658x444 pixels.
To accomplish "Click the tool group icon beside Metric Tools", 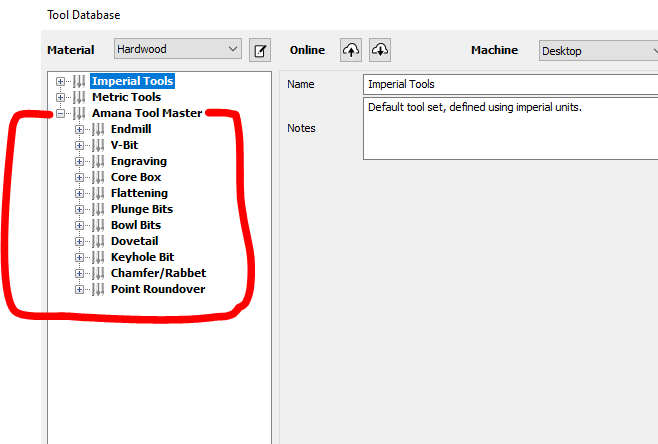I will (x=79, y=97).
